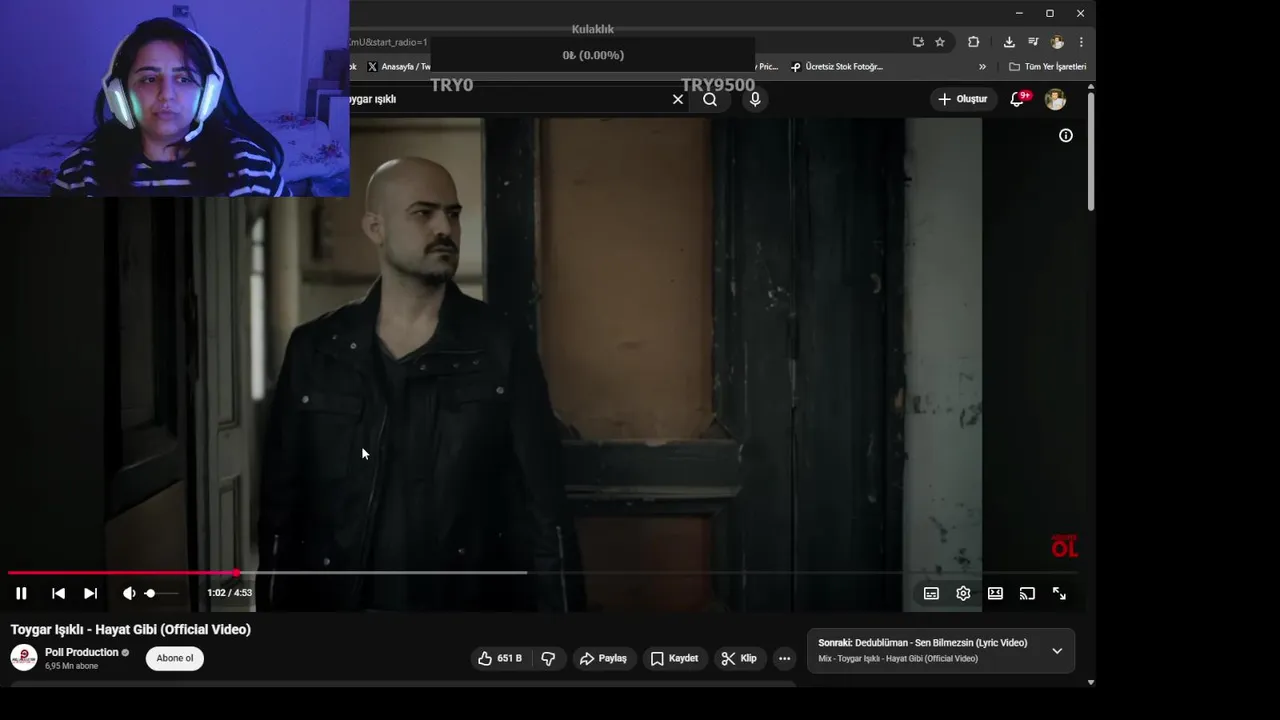Adjust the volume slider
Screen dimensions: 1280x720
160,593
